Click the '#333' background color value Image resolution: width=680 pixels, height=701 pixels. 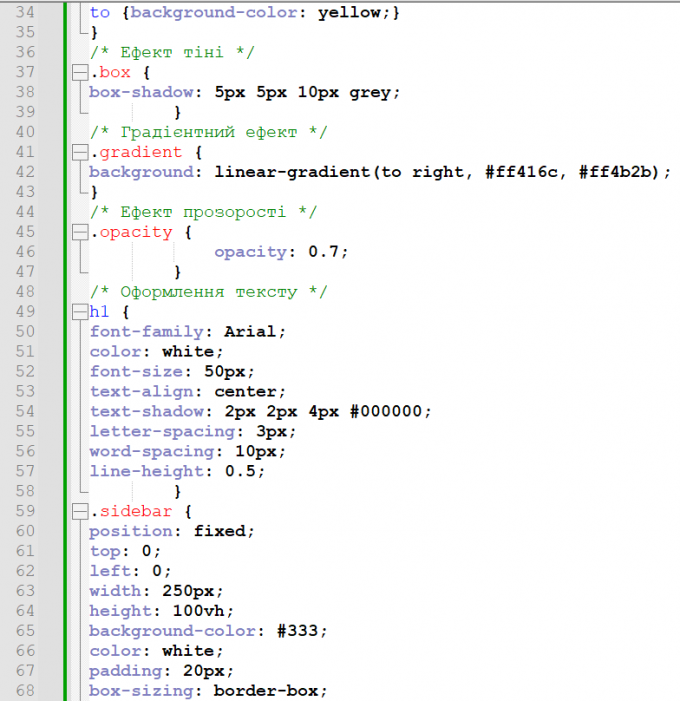[x=297, y=631]
